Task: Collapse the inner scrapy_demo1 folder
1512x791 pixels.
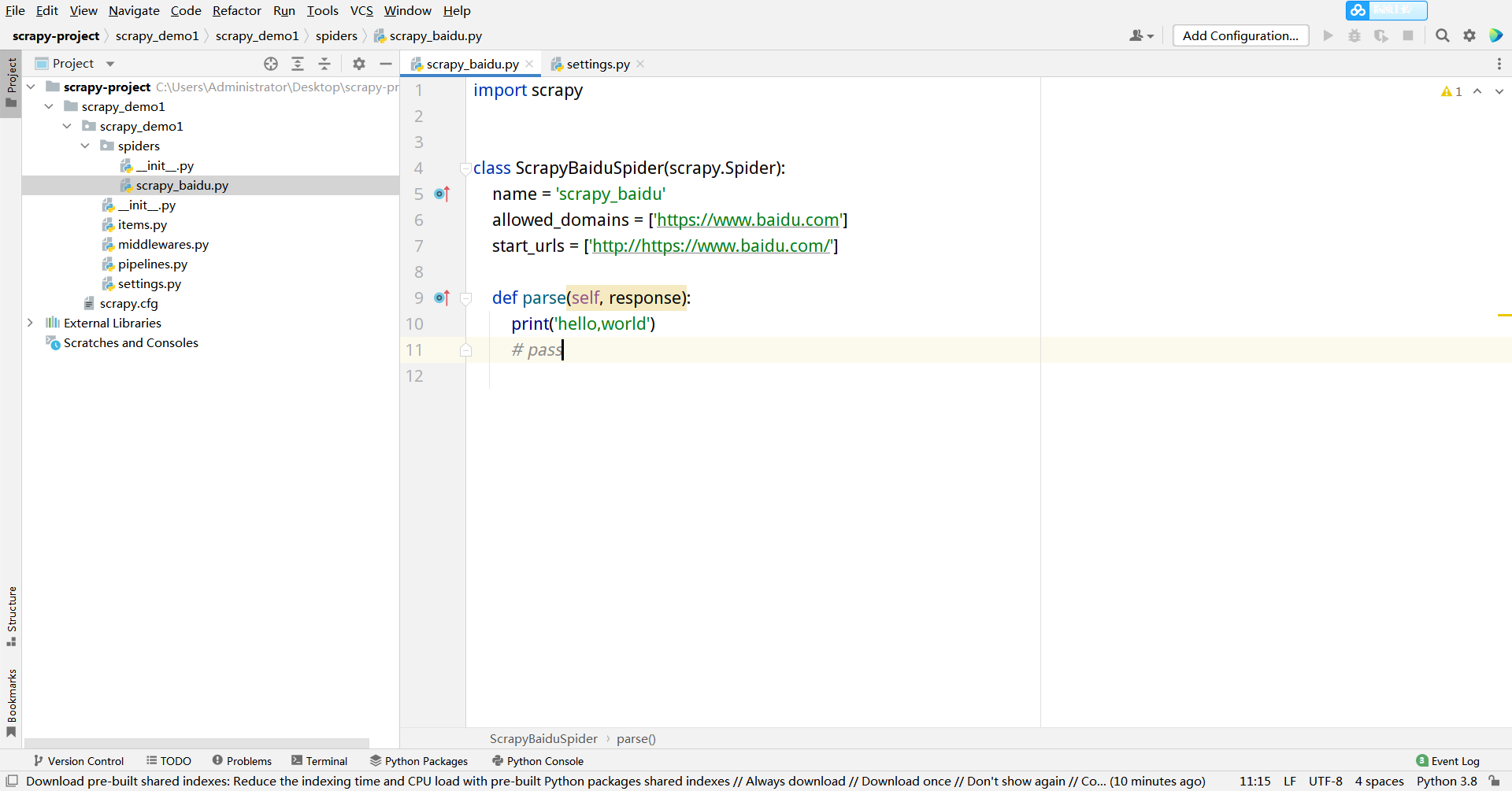Action: (67, 126)
